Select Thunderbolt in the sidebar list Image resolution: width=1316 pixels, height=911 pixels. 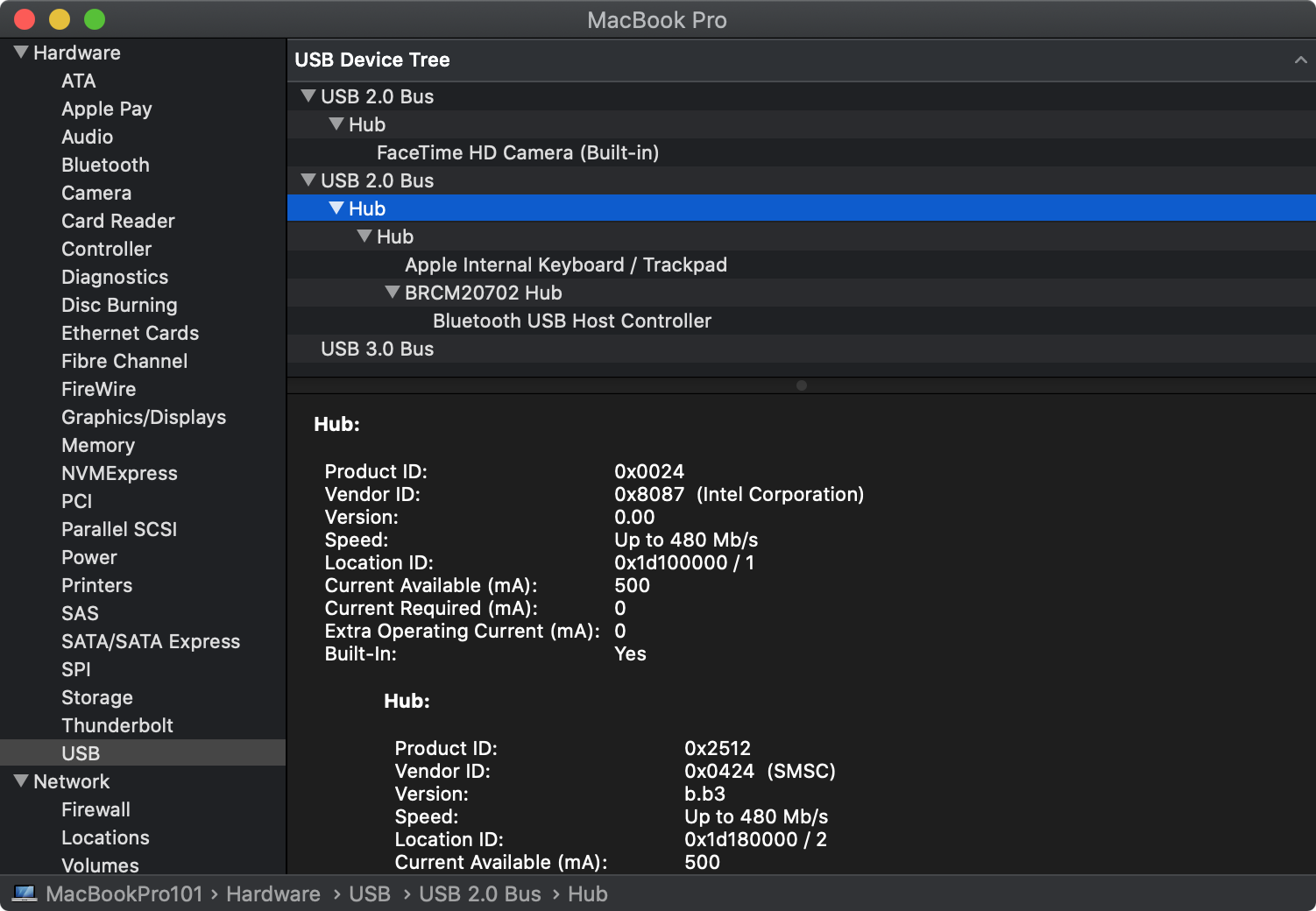pos(117,725)
